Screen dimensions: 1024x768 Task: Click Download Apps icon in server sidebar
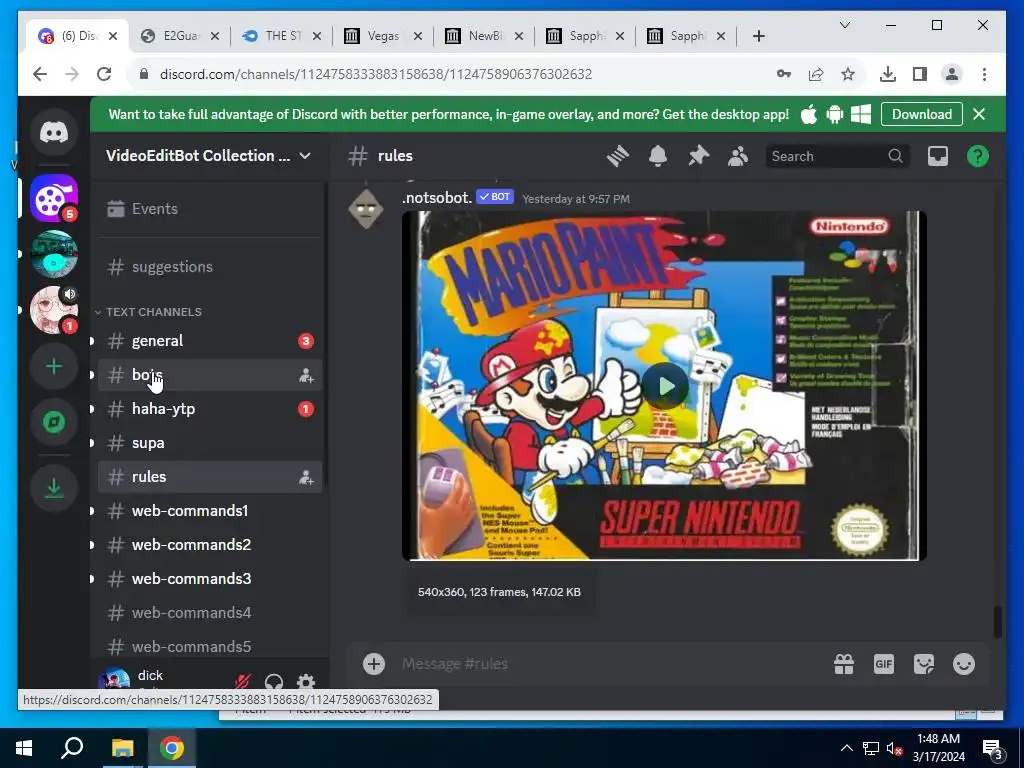tap(54, 488)
